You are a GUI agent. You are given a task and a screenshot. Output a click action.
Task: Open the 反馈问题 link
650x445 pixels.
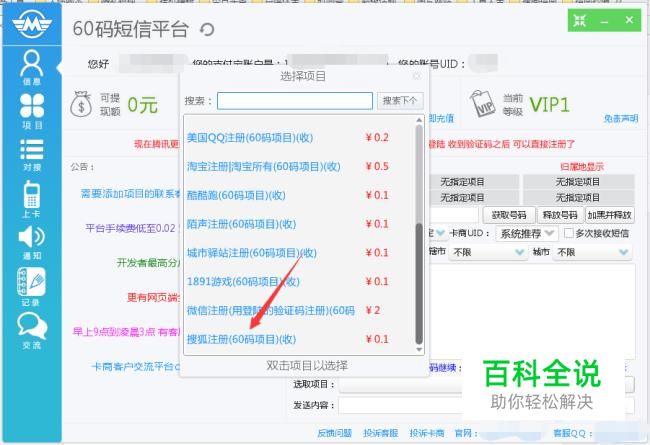[335, 433]
